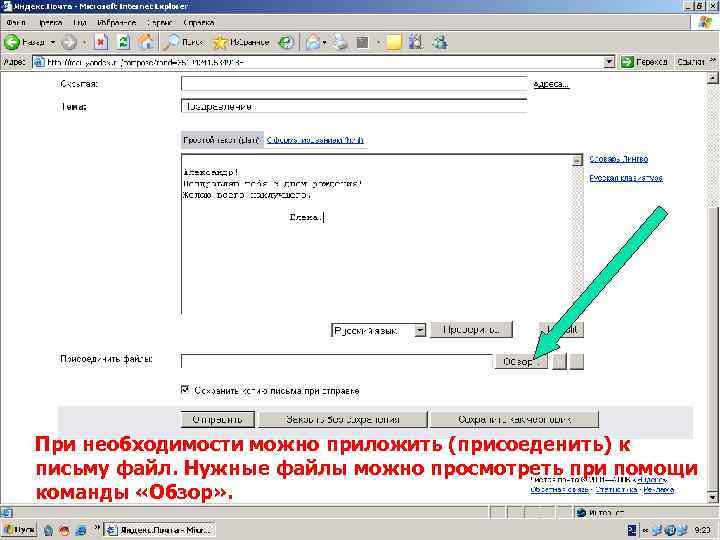Click first quick launch icon after Пуск
The width and height of the screenshot is (720, 540).
click(x=48, y=530)
